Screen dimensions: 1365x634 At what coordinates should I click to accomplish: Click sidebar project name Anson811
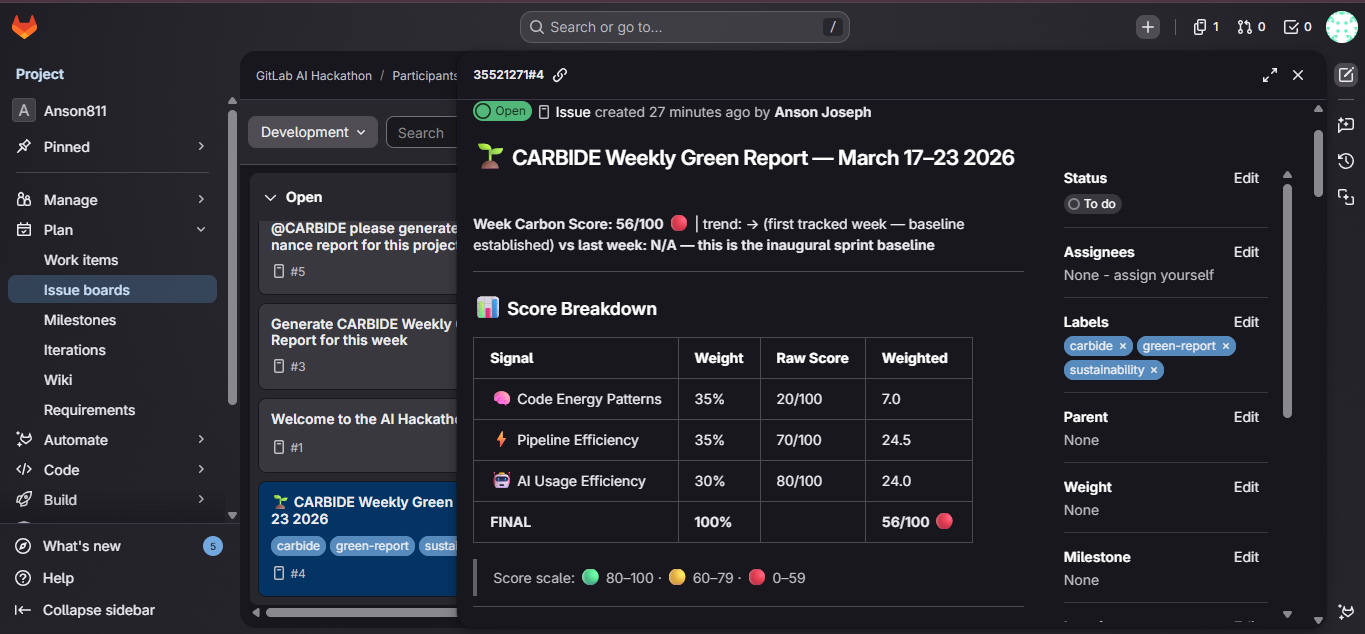point(75,111)
